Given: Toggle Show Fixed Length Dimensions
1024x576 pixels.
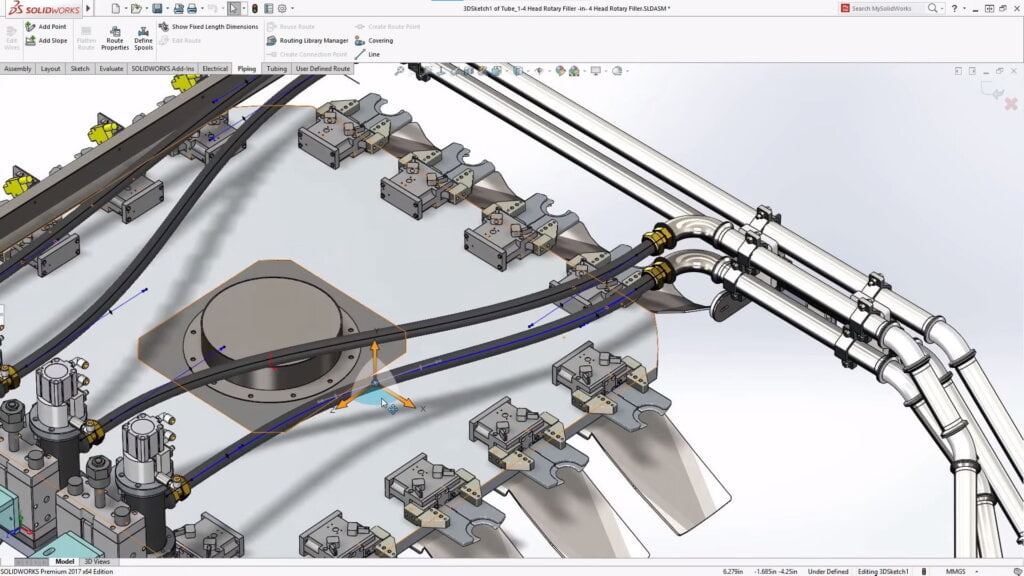Looking at the screenshot, I should [215, 27].
